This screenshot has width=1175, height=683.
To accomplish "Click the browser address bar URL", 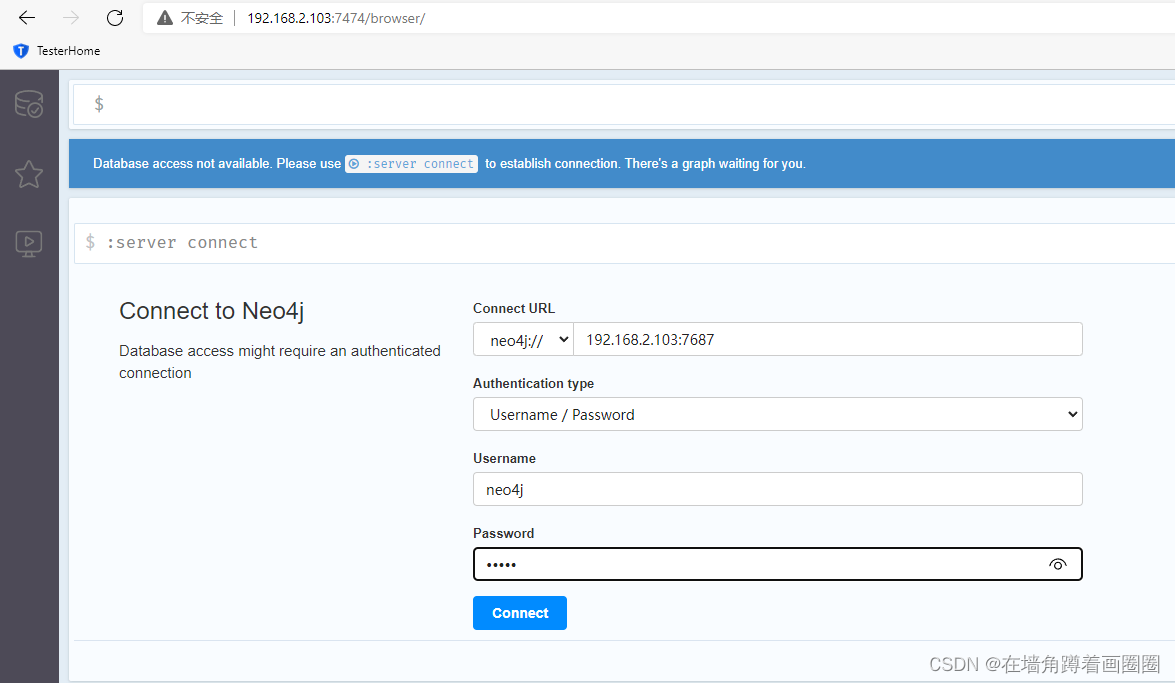I will 336,18.
